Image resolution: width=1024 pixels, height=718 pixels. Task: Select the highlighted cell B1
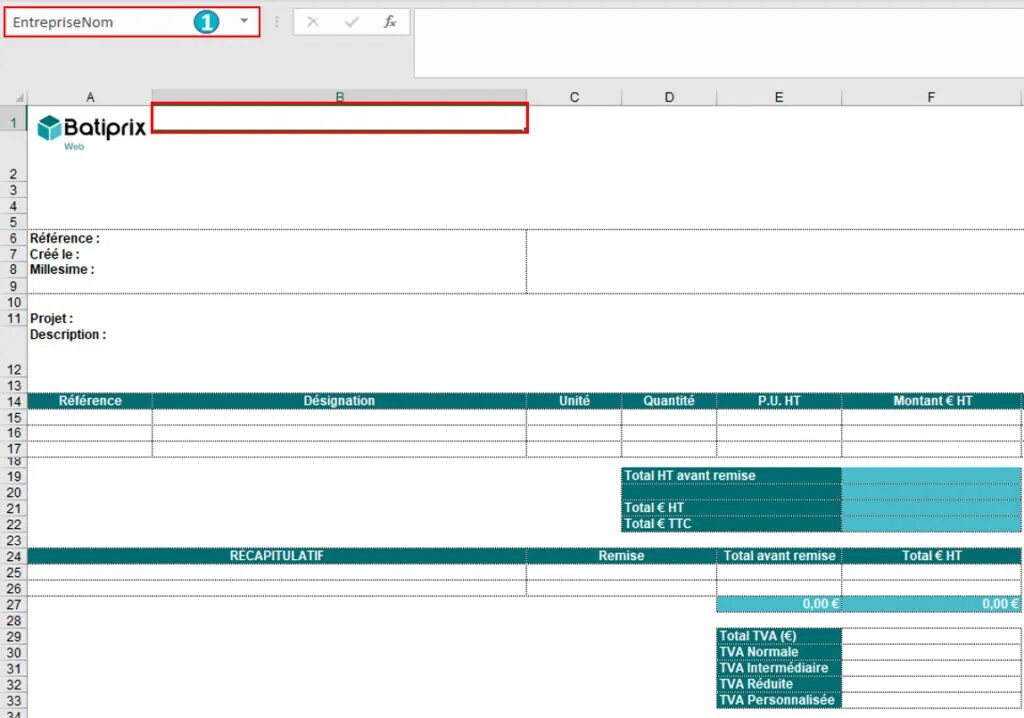339,118
